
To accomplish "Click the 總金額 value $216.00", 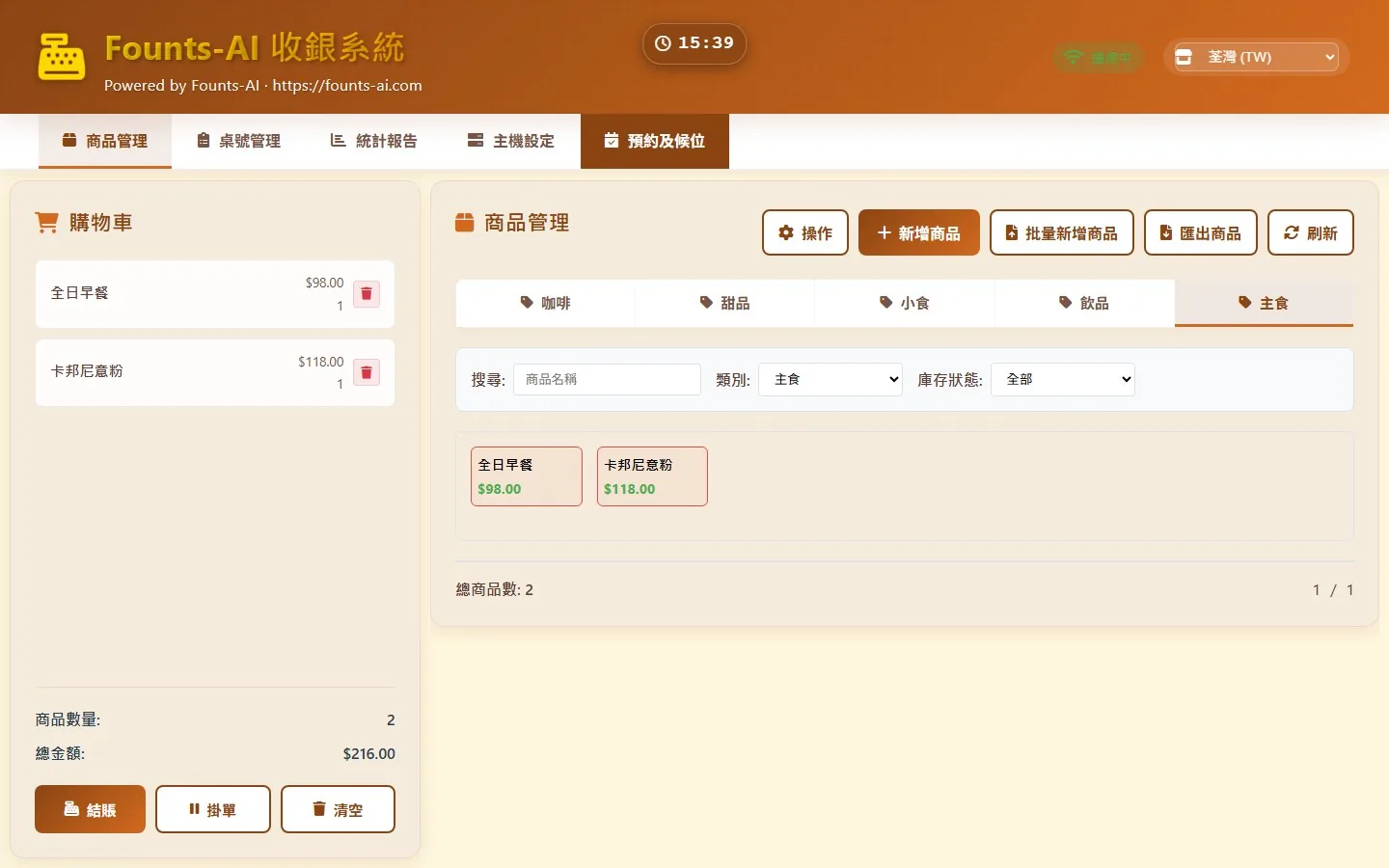I will [x=368, y=753].
